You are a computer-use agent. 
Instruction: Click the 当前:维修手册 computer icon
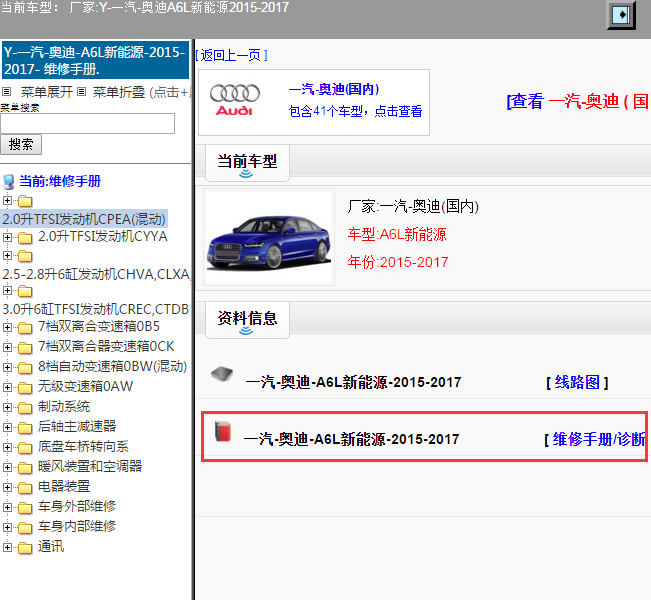[8, 182]
